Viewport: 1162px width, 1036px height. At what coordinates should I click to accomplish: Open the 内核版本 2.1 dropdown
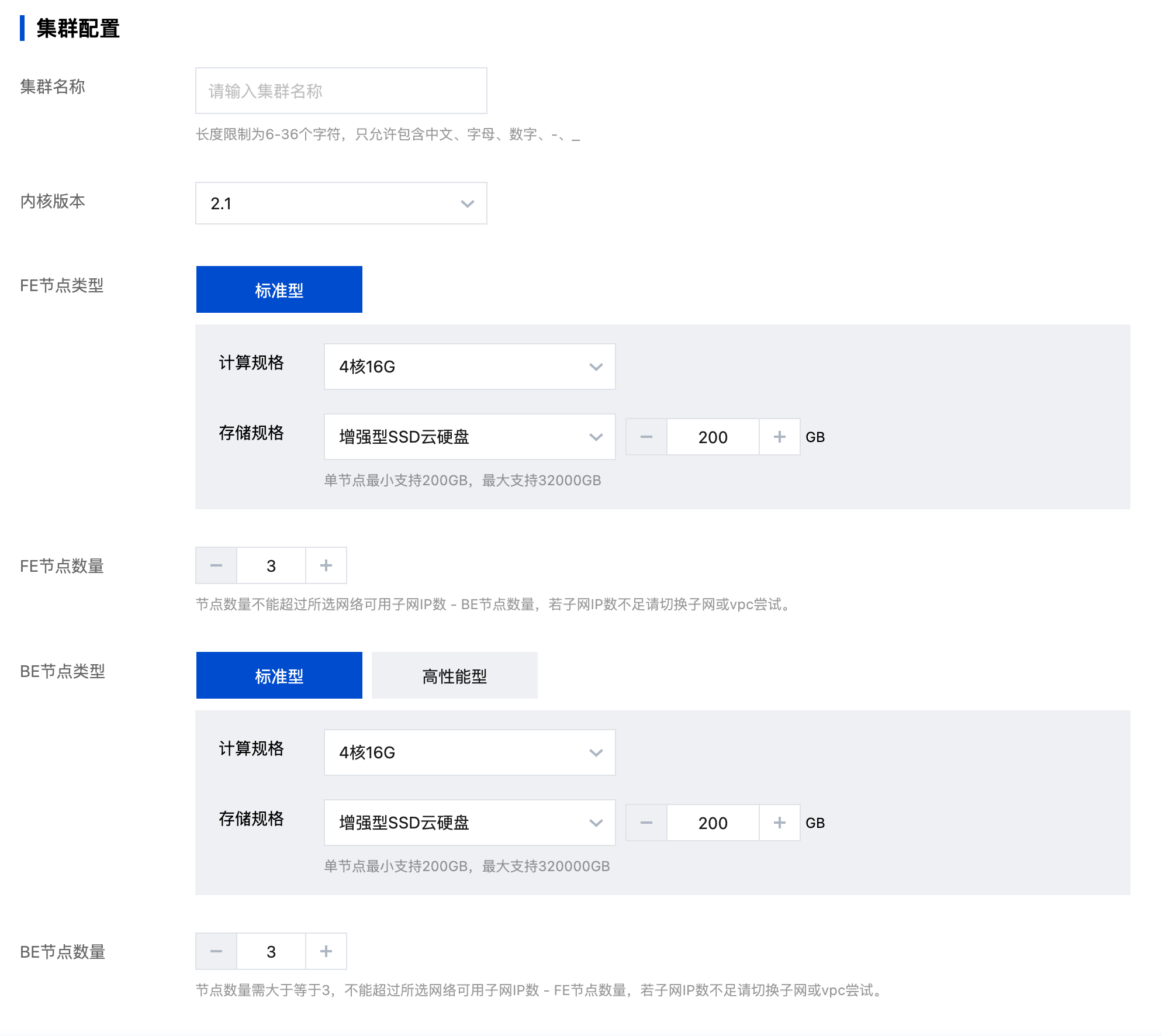341,203
